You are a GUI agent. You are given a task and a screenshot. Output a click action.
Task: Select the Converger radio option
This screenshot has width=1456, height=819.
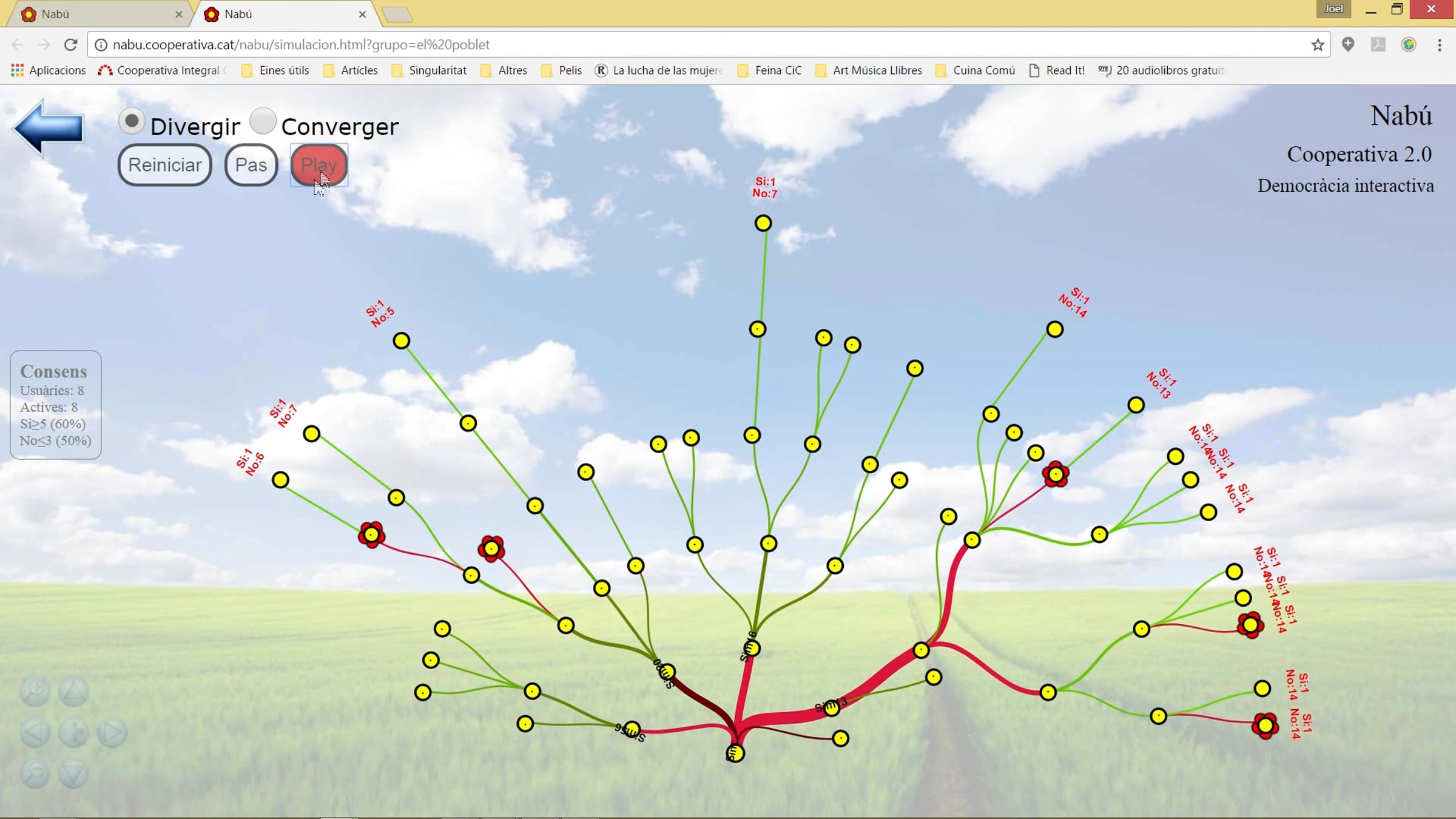(x=263, y=121)
